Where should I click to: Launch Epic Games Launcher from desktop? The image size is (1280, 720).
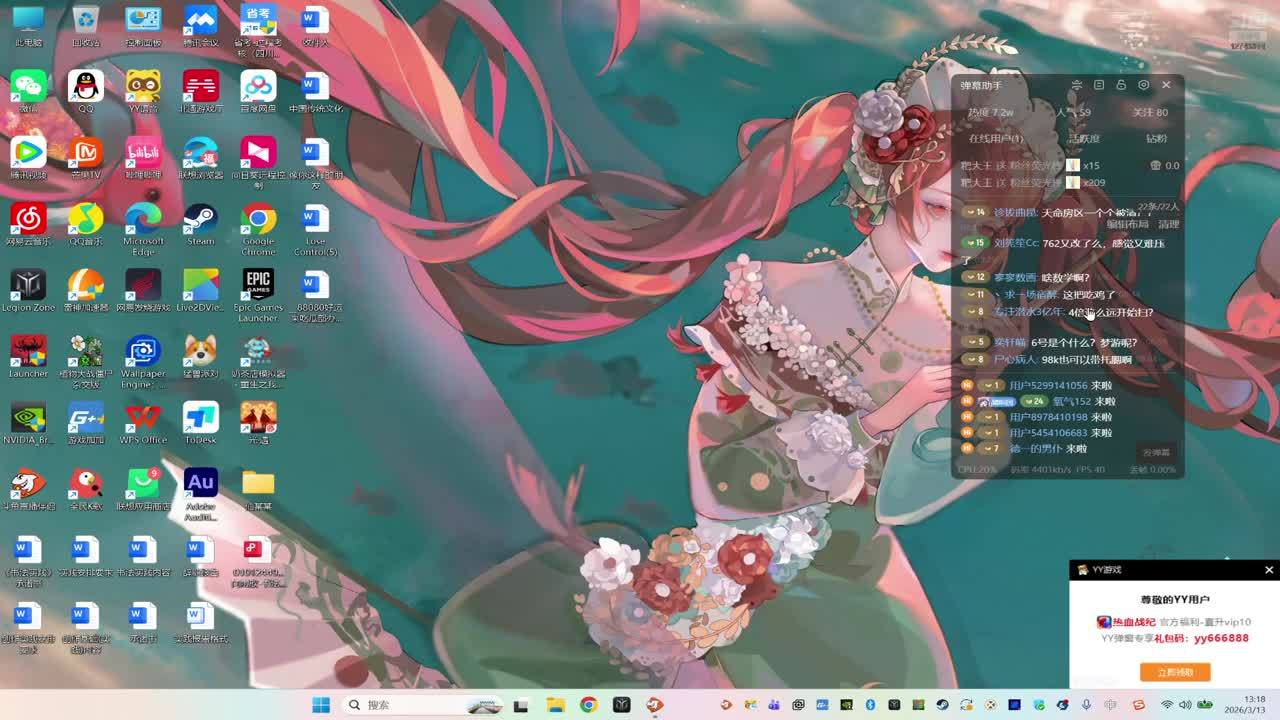(258, 285)
